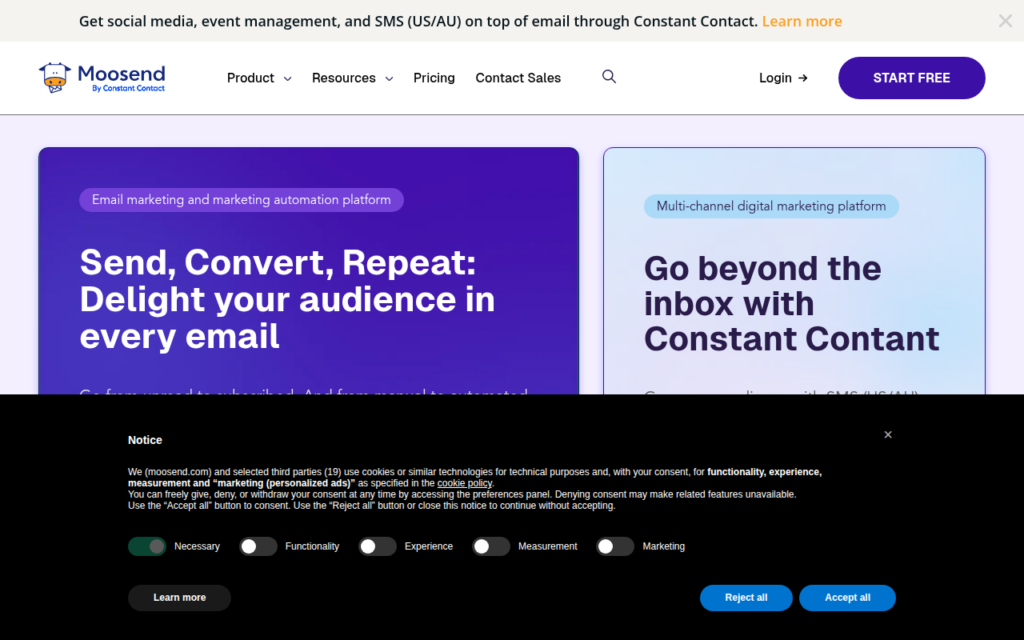1024x640 pixels.
Task: Click the Moosend cow logo
Action: click(x=55, y=78)
